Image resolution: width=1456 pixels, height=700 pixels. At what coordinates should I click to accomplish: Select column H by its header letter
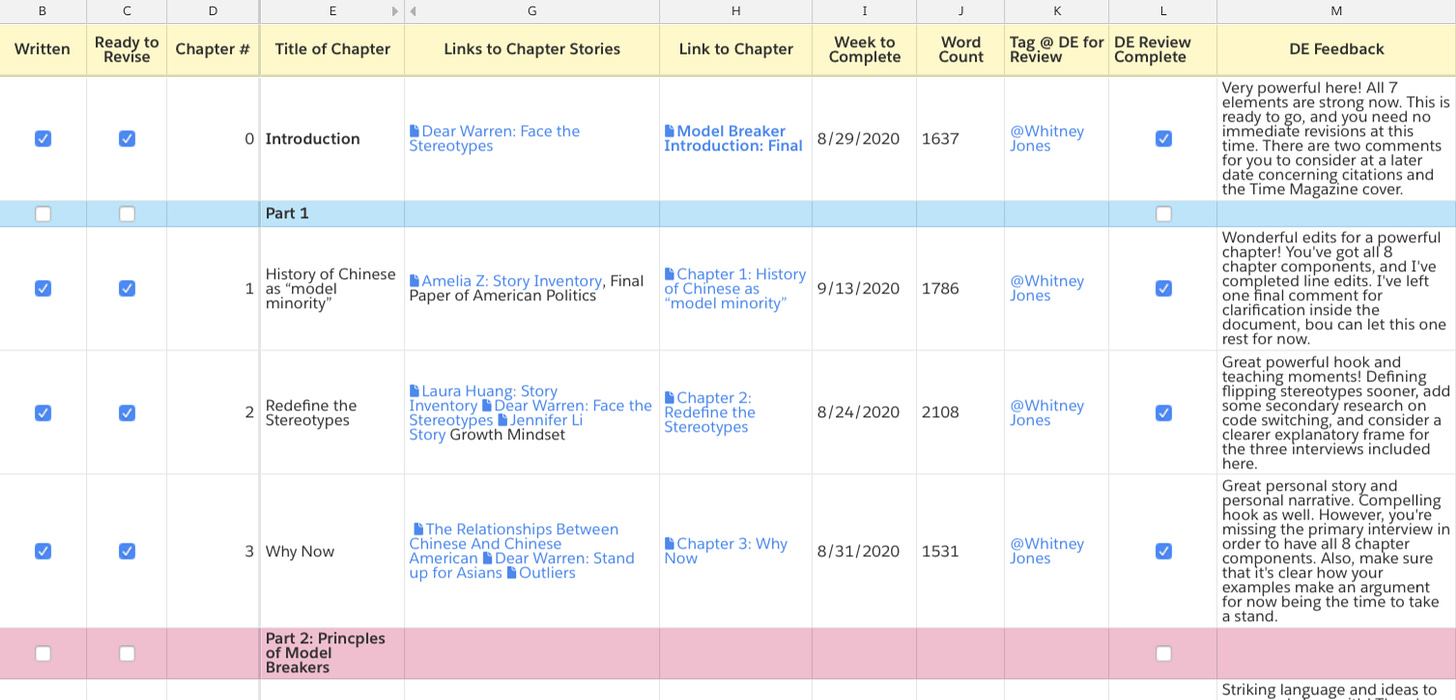click(x=736, y=11)
